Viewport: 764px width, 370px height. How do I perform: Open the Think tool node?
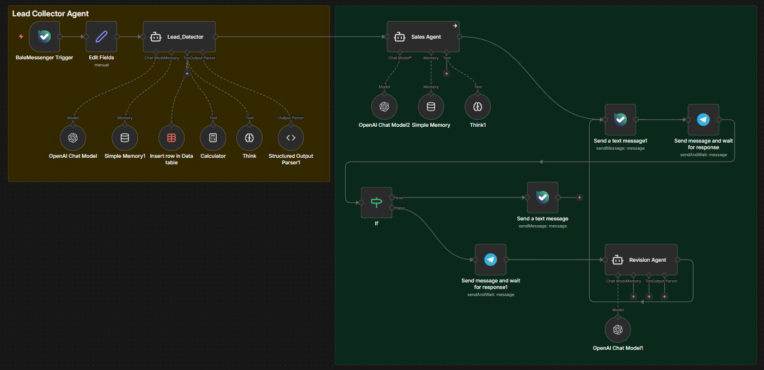click(x=249, y=138)
